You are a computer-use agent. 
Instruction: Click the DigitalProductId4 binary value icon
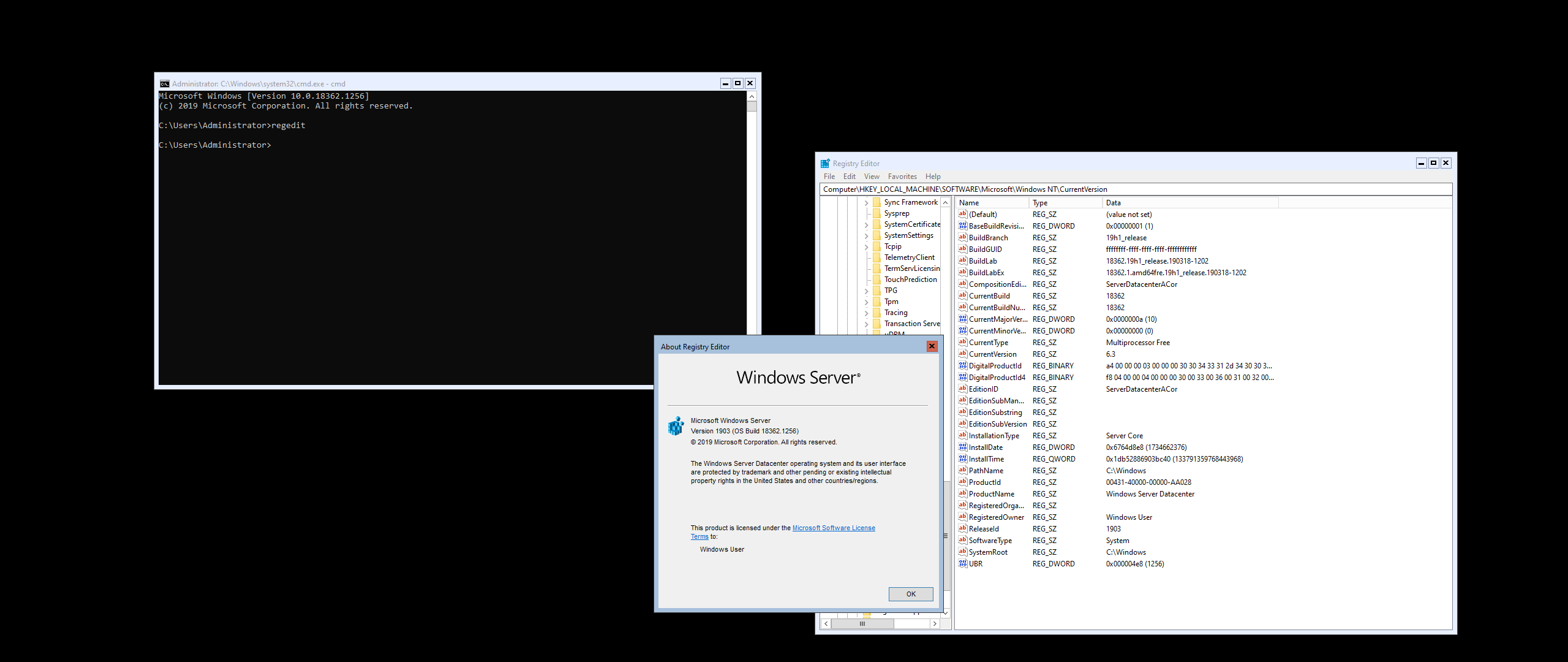963,377
